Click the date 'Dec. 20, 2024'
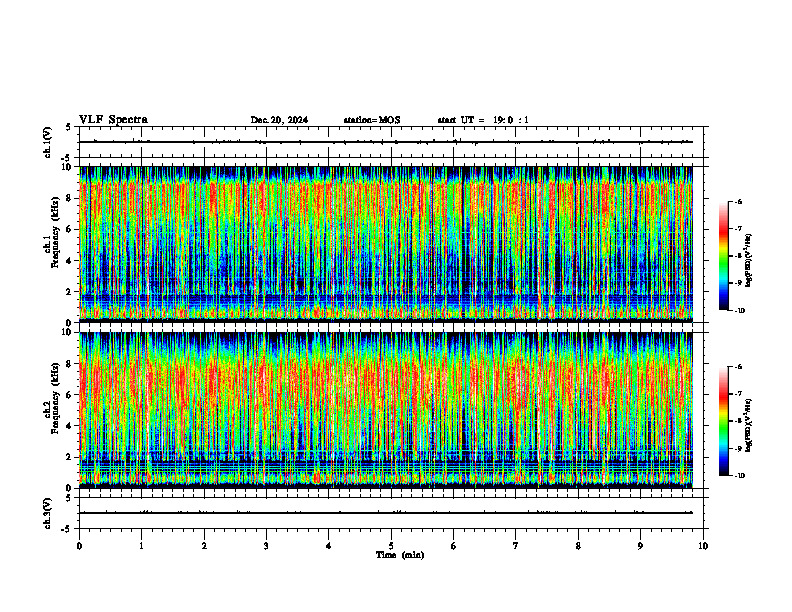The height and width of the screenshot is (612, 792). pyautogui.click(x=279, y=120)
